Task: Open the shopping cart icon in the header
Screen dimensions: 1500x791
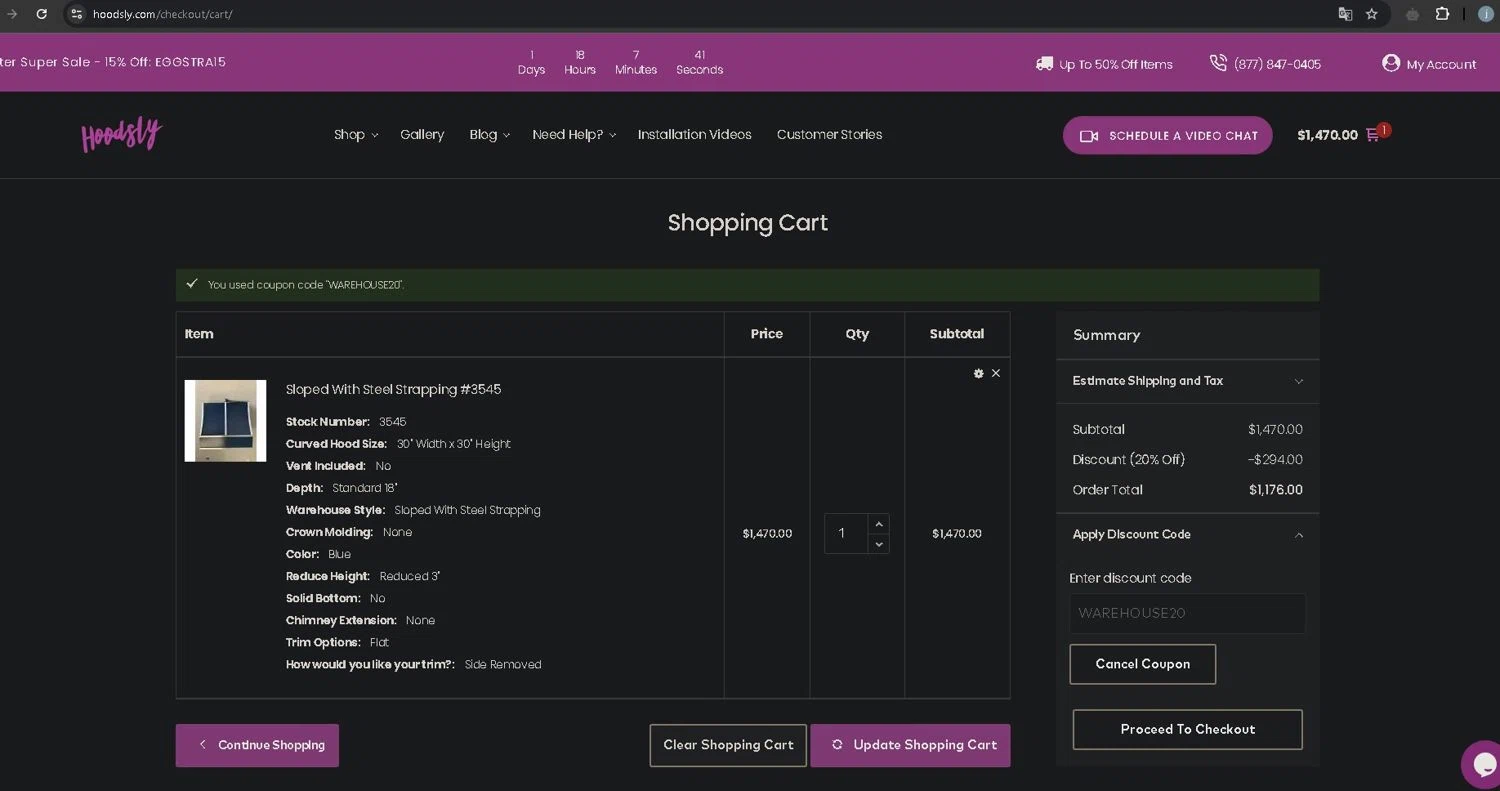Action: (1373, 135)
